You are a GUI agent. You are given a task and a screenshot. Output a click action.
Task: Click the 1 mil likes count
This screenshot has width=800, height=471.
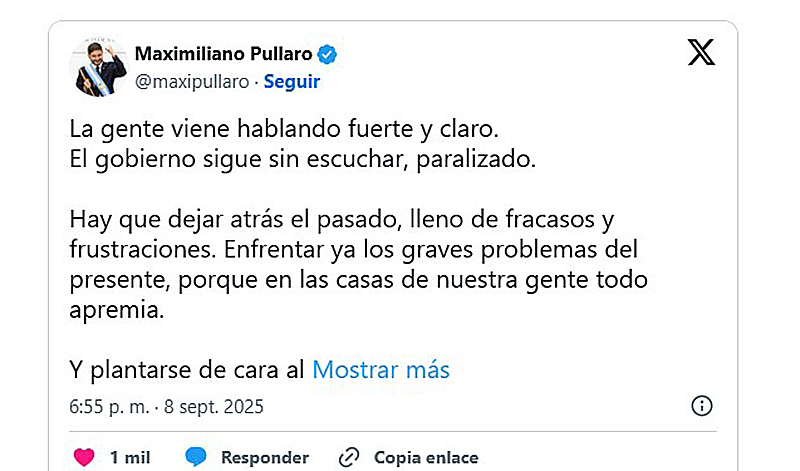(x=130, y=457)
